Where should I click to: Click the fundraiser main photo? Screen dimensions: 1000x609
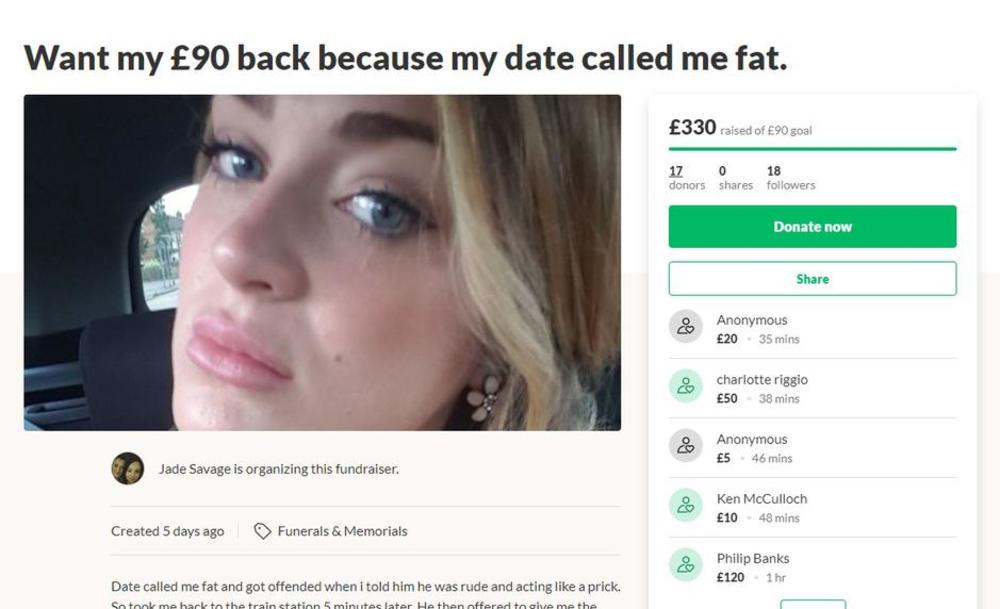point(322,263)
